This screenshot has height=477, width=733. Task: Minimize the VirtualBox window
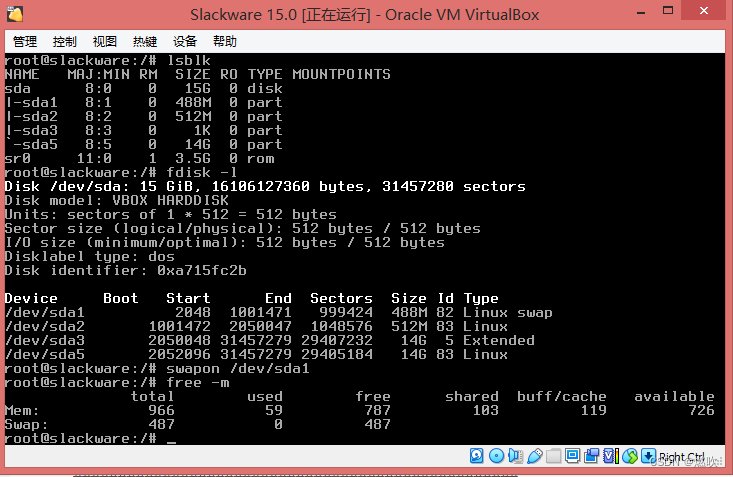[641, 12]
